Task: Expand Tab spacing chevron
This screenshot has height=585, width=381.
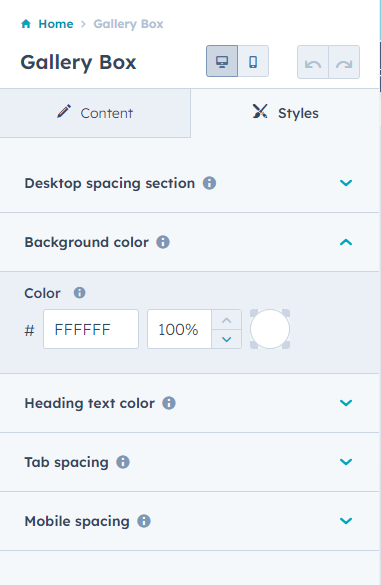Action: tap(346, 462)
